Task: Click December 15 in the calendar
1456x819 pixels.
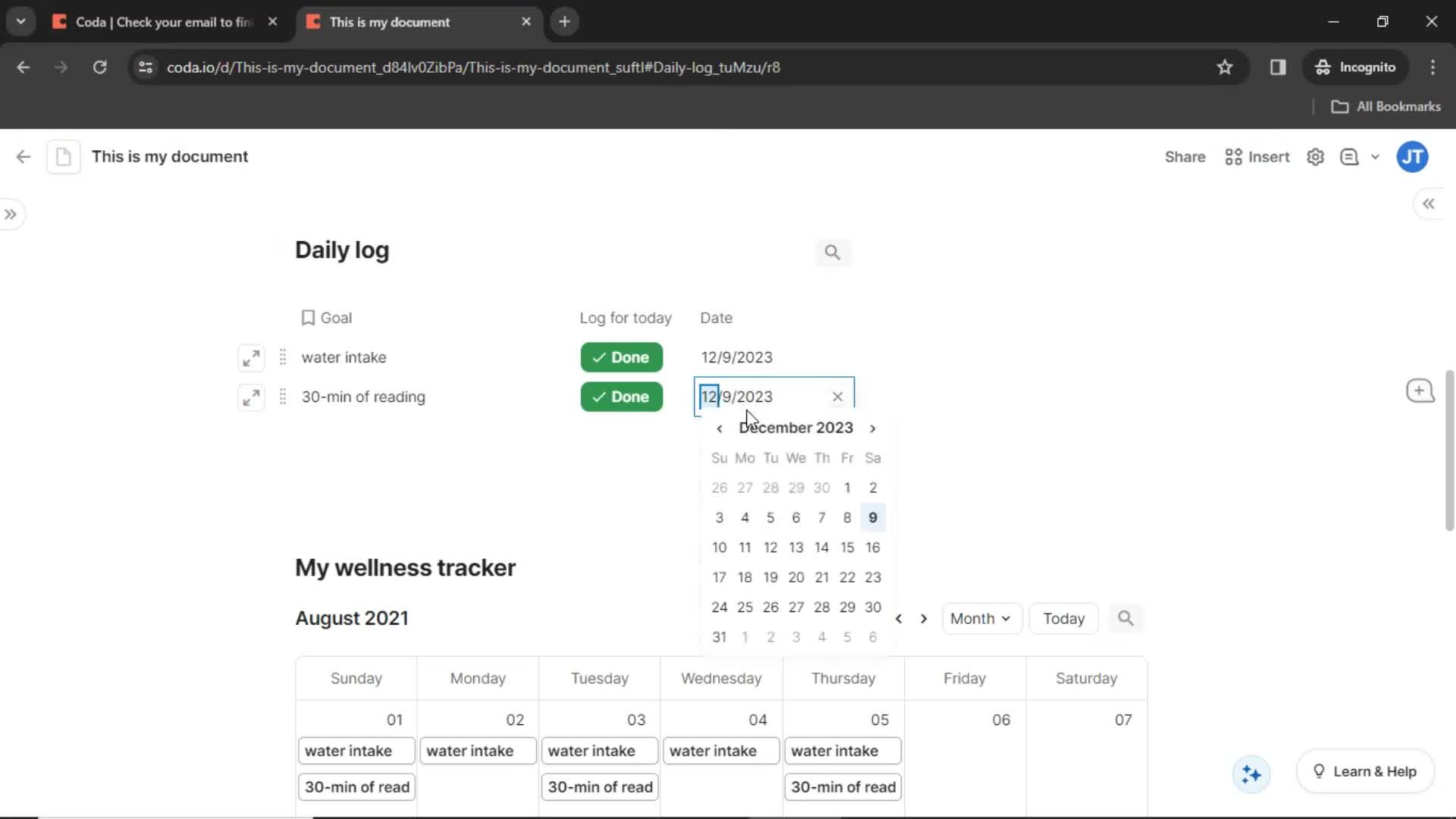Action: 847,547
